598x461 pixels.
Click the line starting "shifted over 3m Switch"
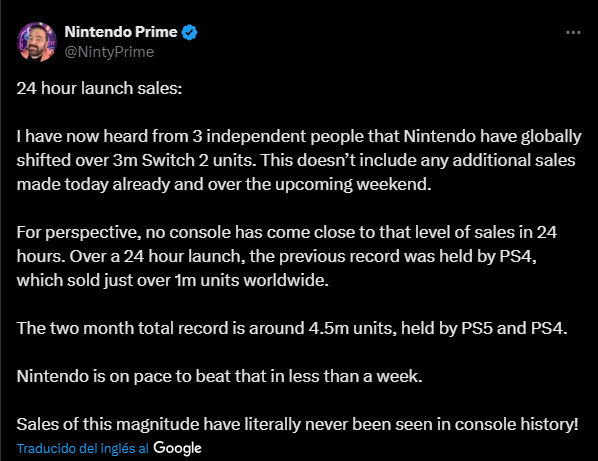tap(296, 161)
